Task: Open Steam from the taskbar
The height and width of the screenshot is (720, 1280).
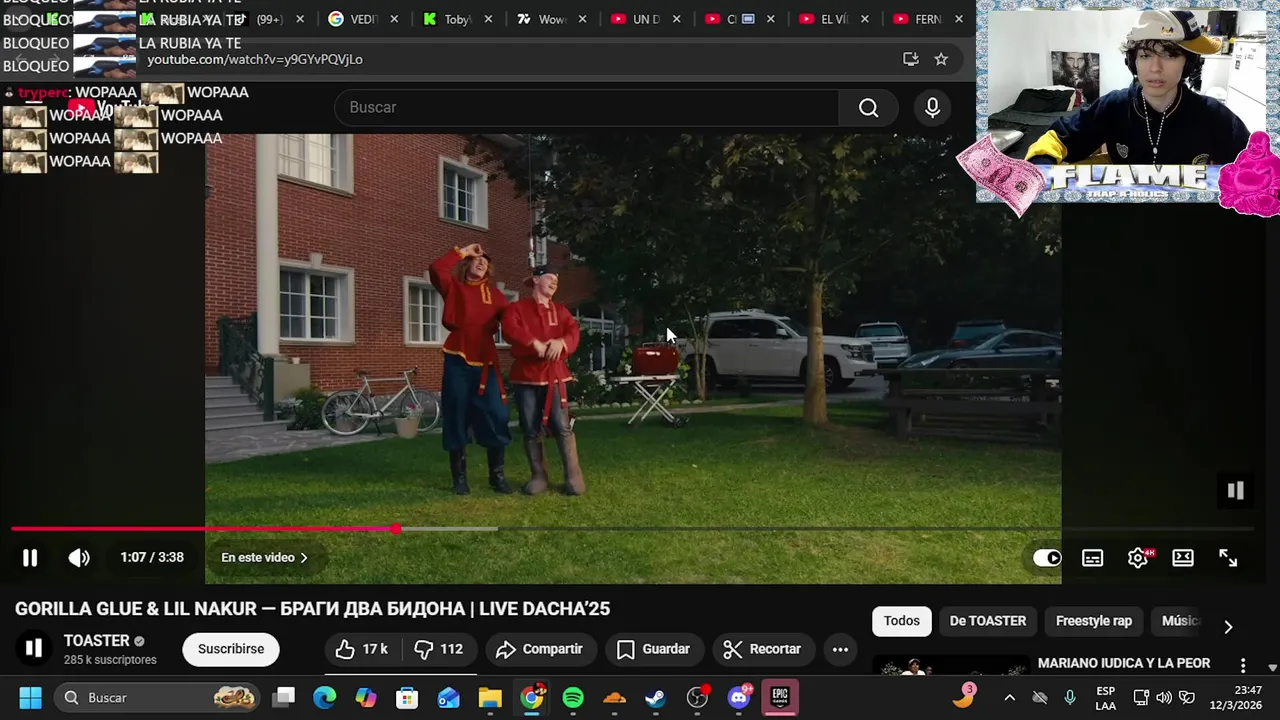Action: [656, 697]
